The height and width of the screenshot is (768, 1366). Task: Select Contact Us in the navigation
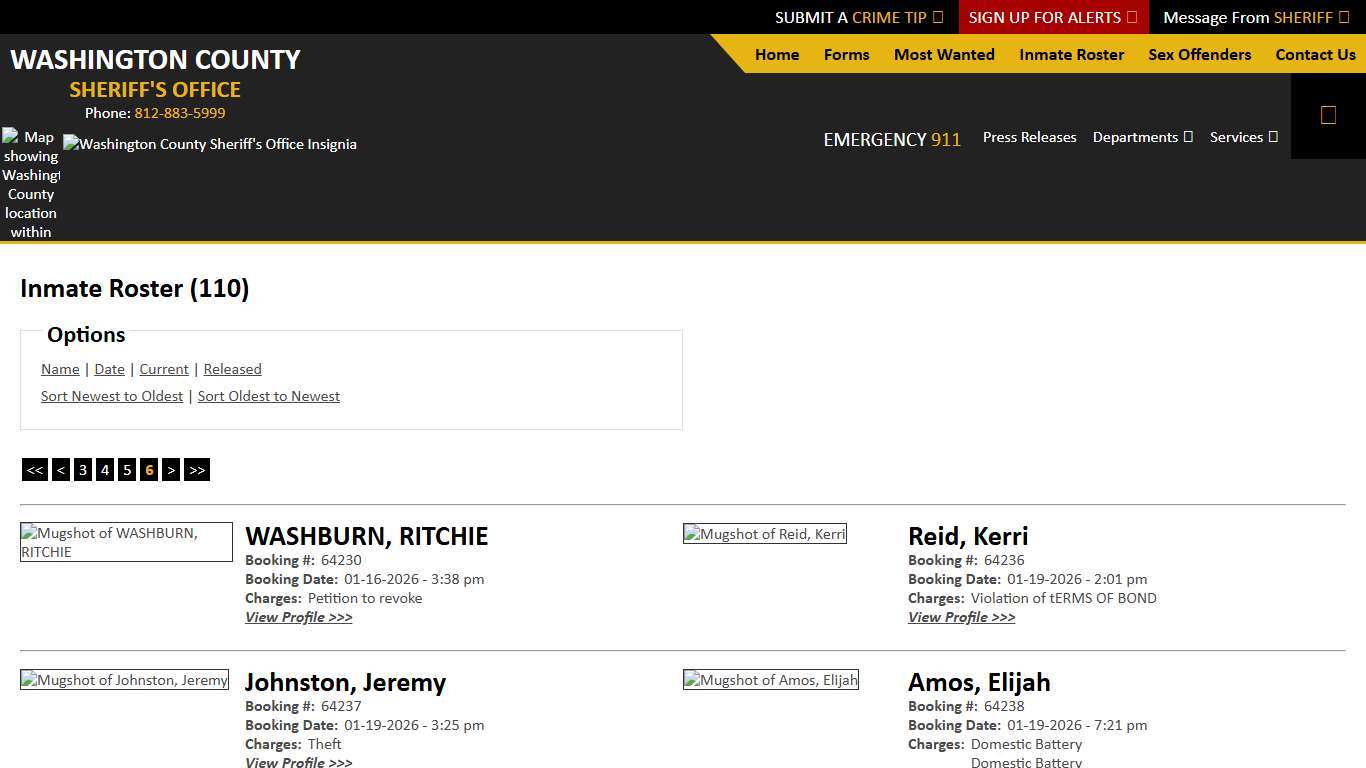tap(1315, 55)
